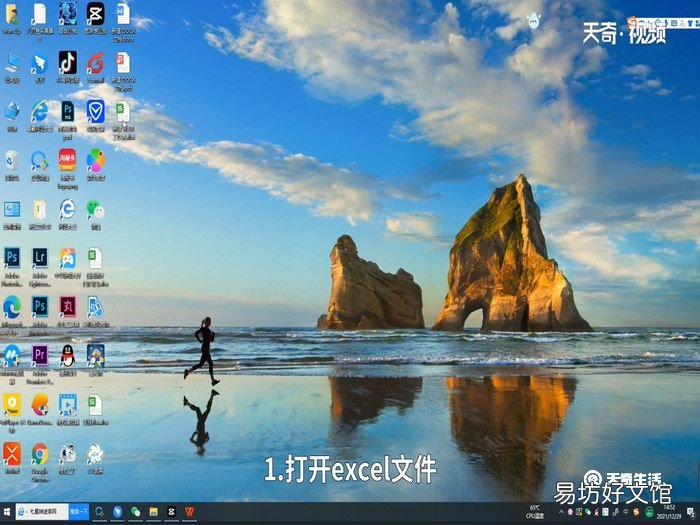Focus the taskbar search box with IE logo
Screen dimensions: 700x525
42,512
